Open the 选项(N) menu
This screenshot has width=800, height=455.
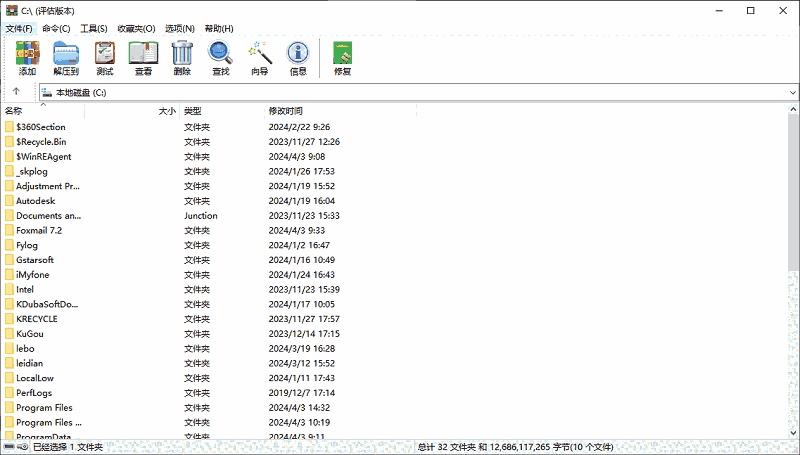[180, 29]
